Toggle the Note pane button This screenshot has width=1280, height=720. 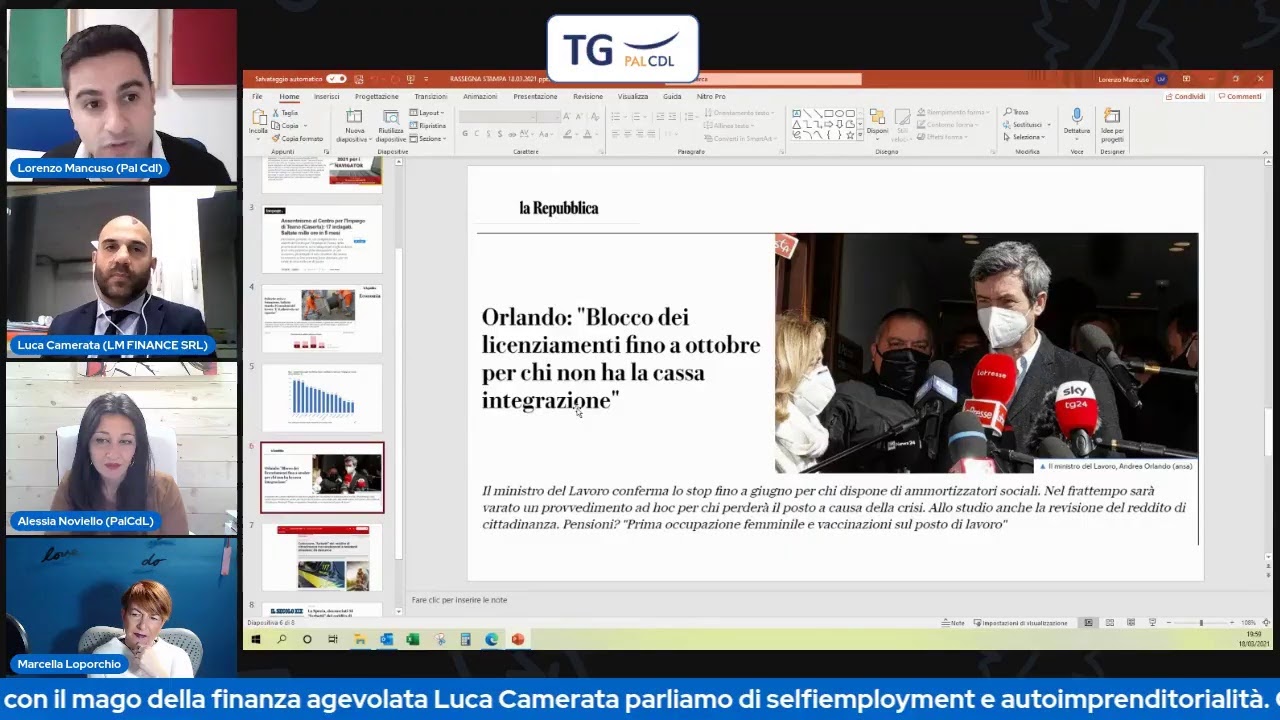pyautogui.click(x=953, y=623)
